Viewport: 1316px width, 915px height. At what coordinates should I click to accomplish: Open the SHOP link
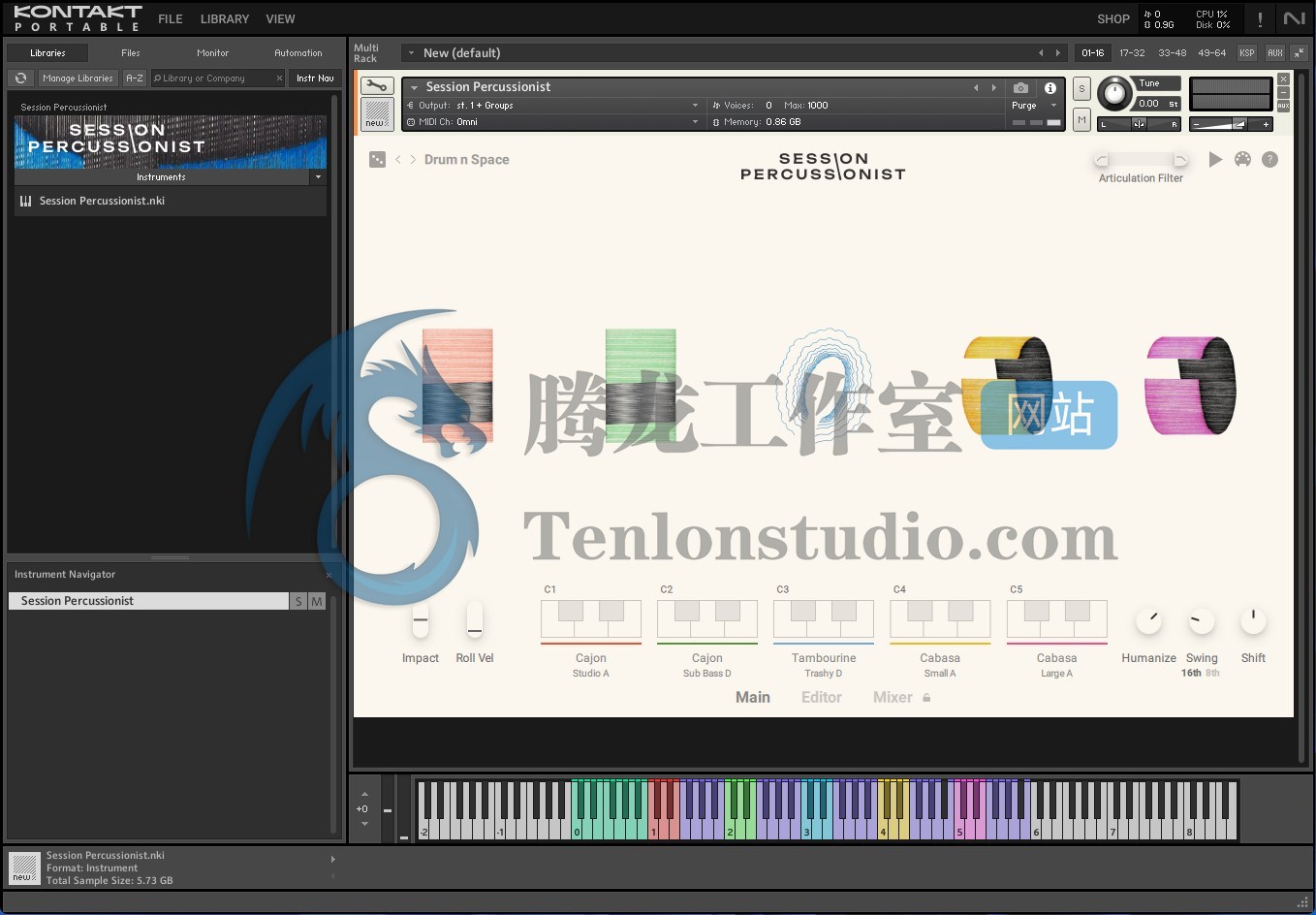coord(1113,18)
